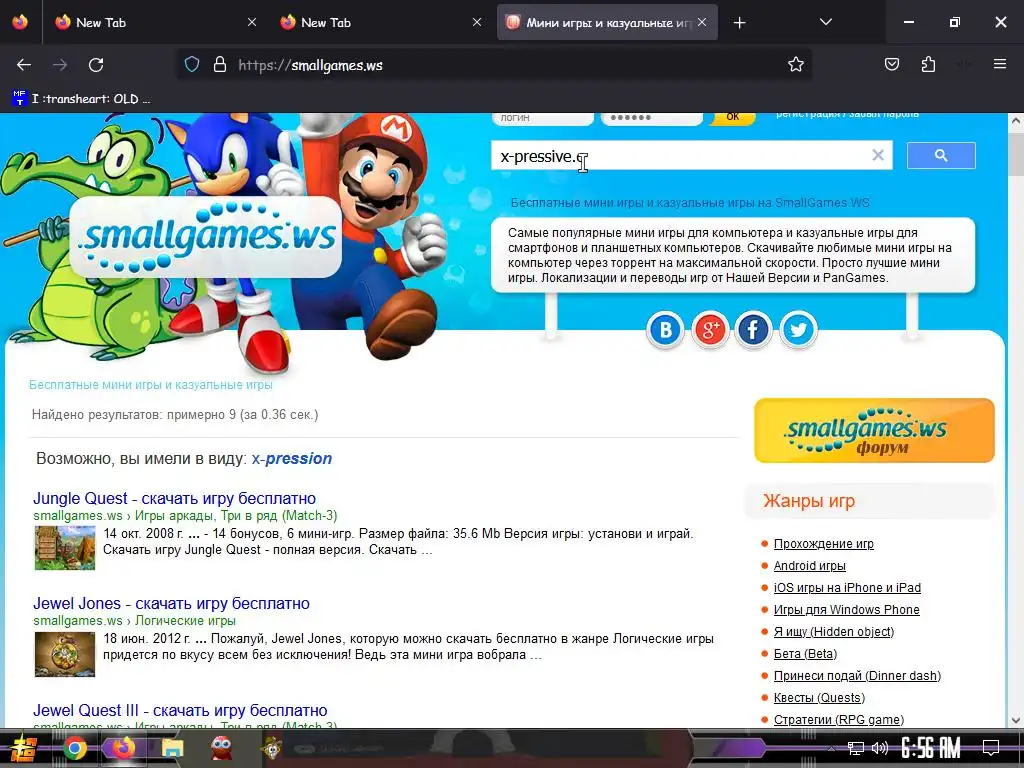Image resolution: width=1024 pixels, height=768 pixels.
Task: Open the notification center tray icon
Action: point(991,748)
